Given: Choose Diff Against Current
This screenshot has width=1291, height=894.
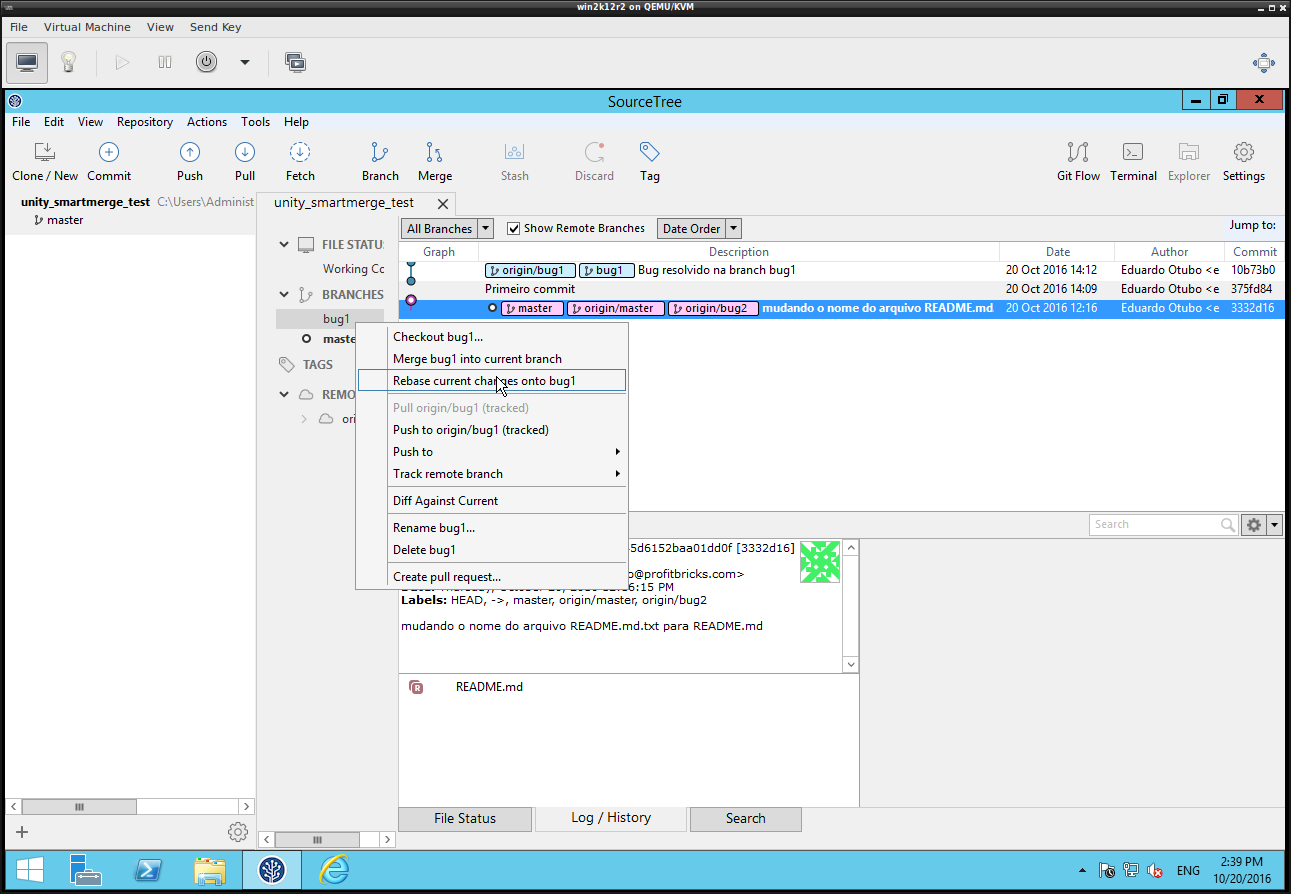Looking at the screenshot, I should (x=492, y=501).
